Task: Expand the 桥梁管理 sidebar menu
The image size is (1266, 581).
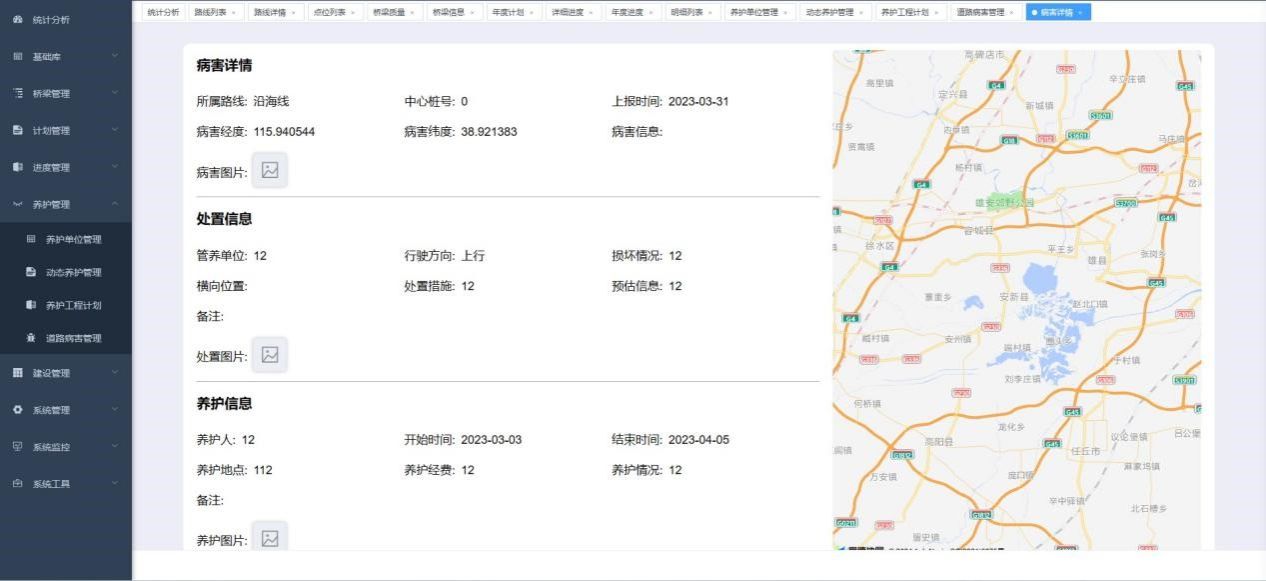Action: pyautogui.click(x=65, y=93)
